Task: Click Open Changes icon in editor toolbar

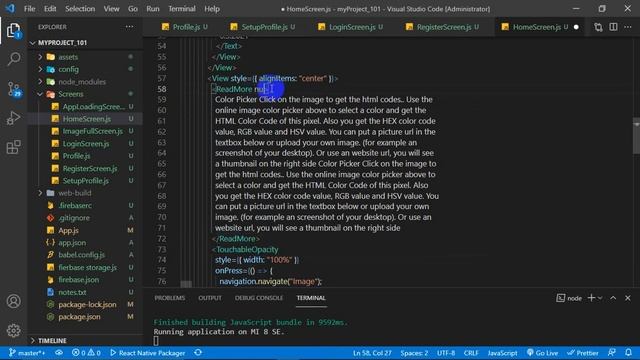Action: [598, 27]
